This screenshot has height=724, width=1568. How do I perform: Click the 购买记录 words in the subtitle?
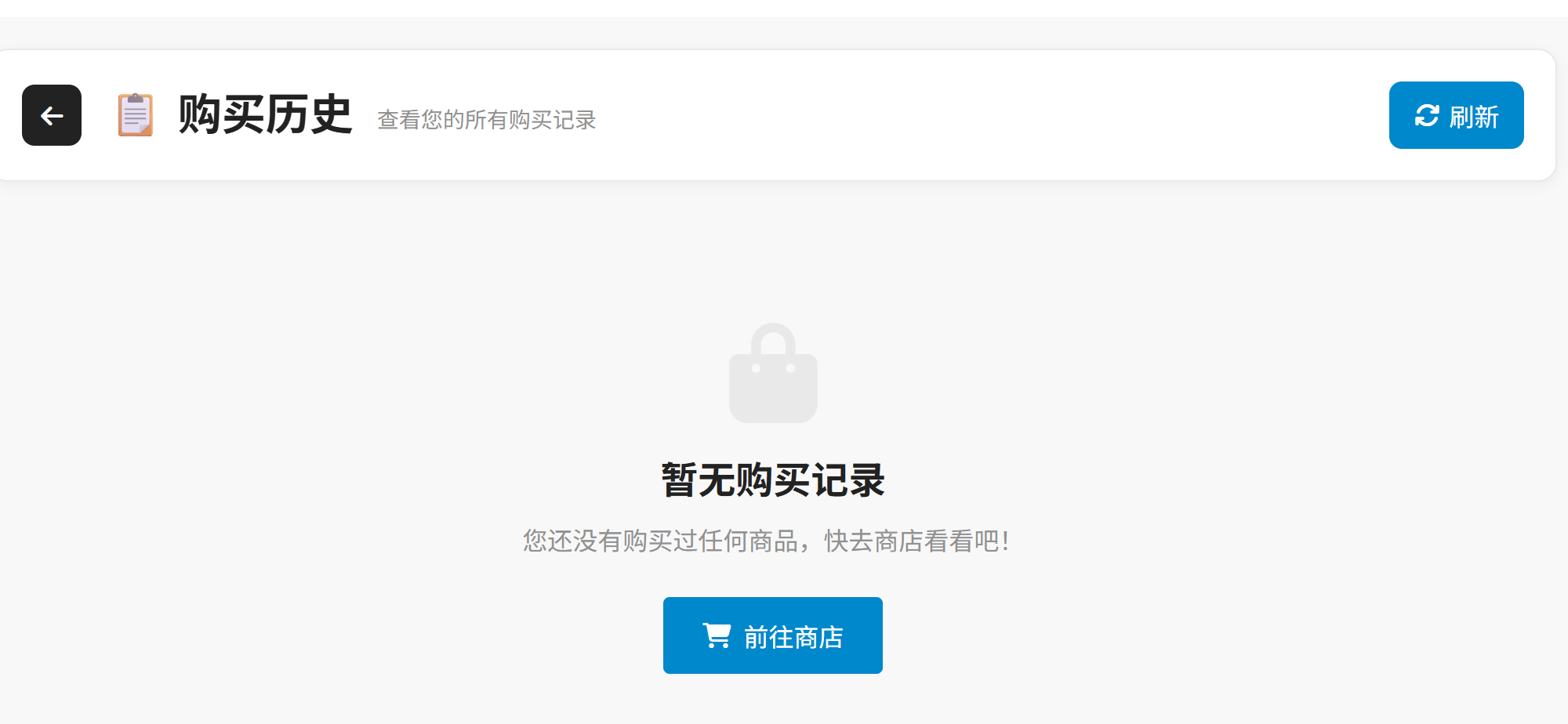coord(553,120)
